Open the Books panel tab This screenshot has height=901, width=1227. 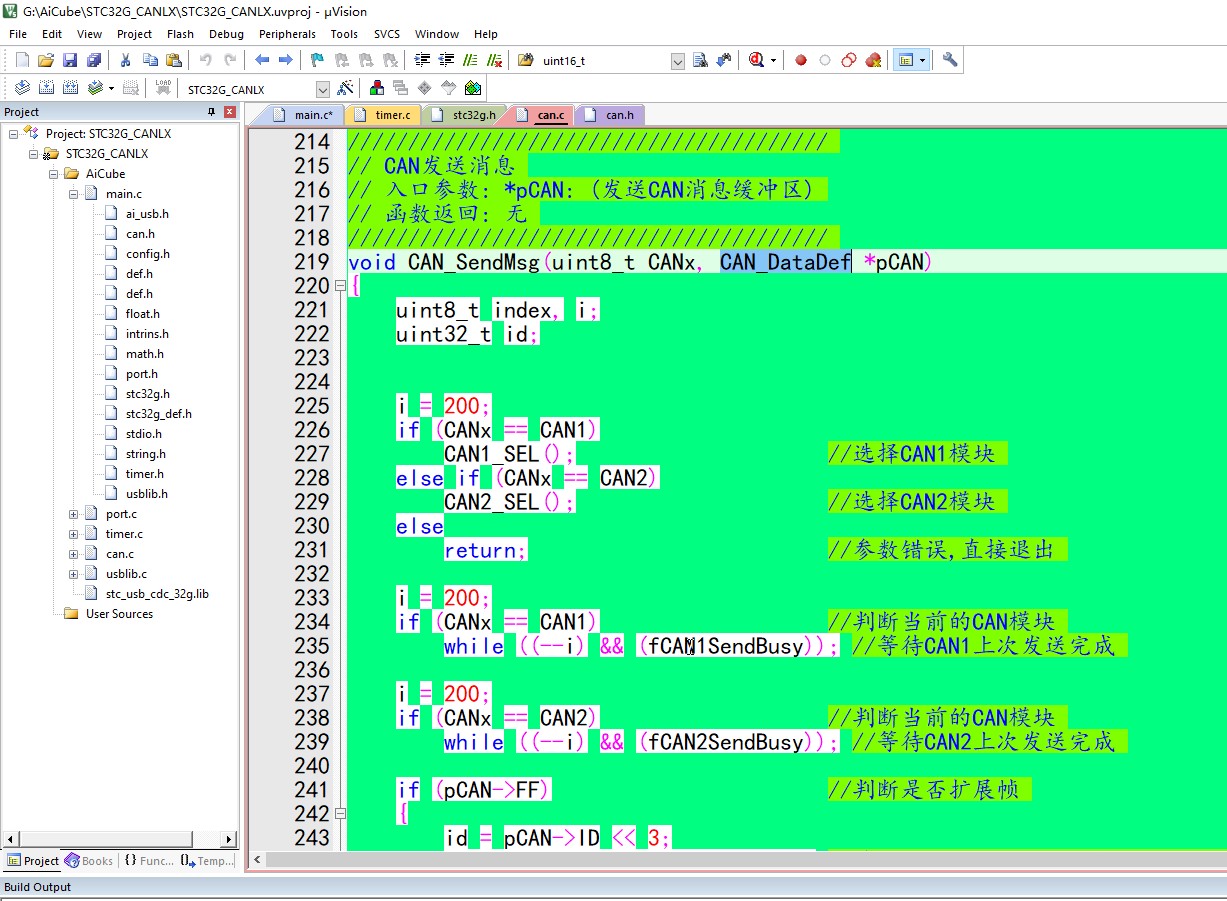click(89, 861)
